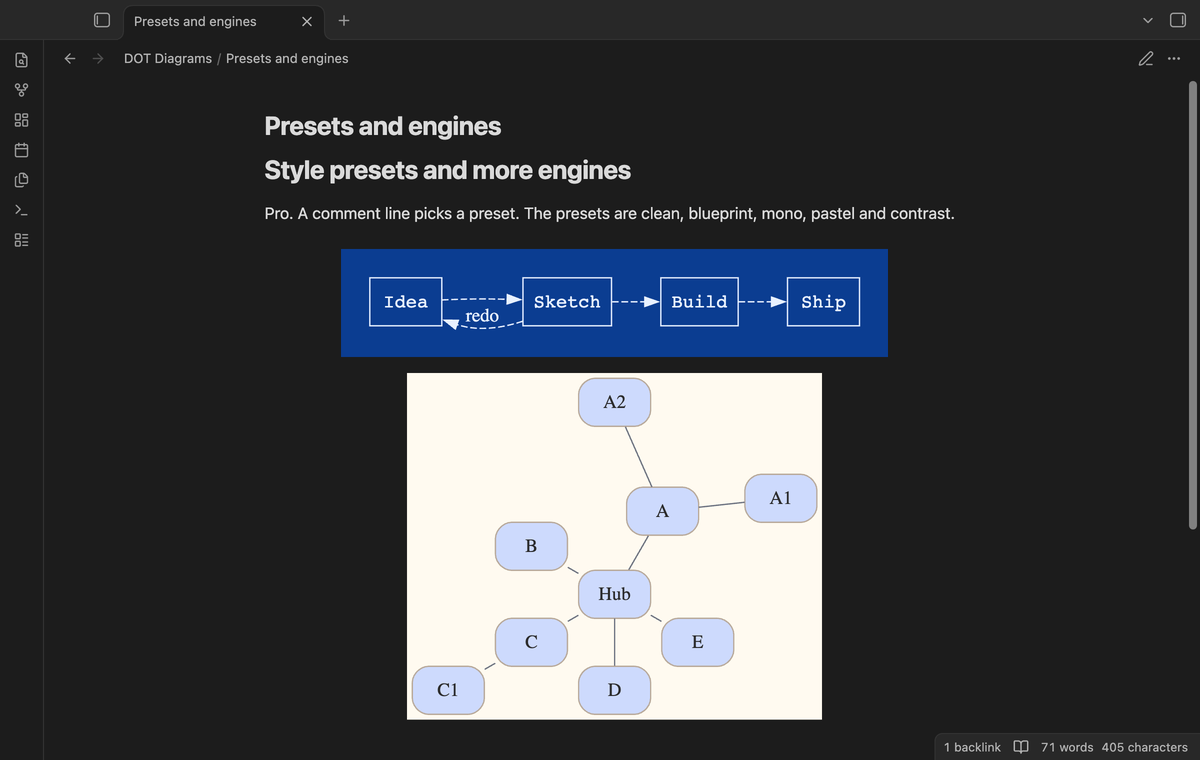The image size is (1200, 760).
Task: Click the D node in pastel graph
Action: (x=615, y=690)
